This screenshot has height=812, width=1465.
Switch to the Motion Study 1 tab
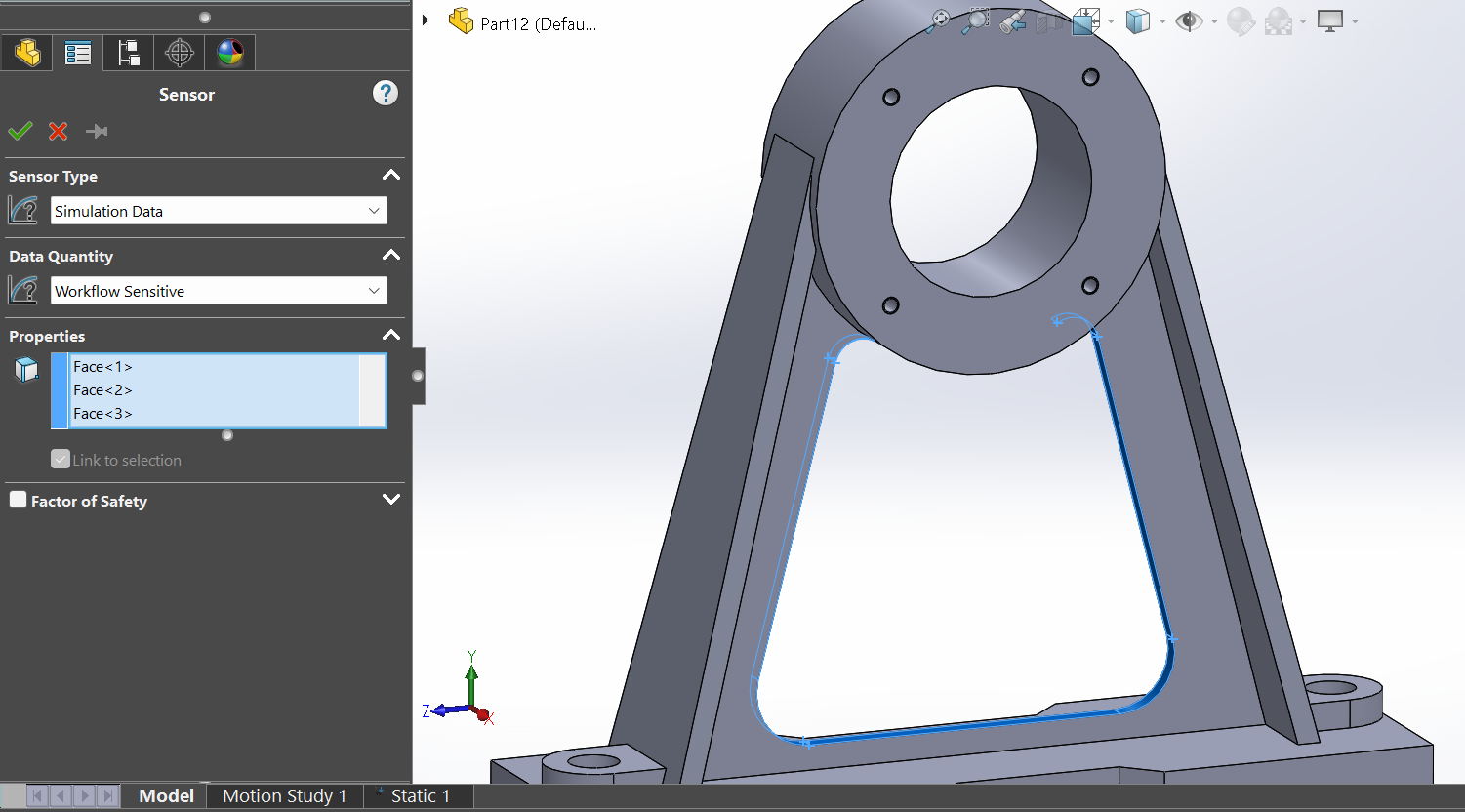click(284, 795)
